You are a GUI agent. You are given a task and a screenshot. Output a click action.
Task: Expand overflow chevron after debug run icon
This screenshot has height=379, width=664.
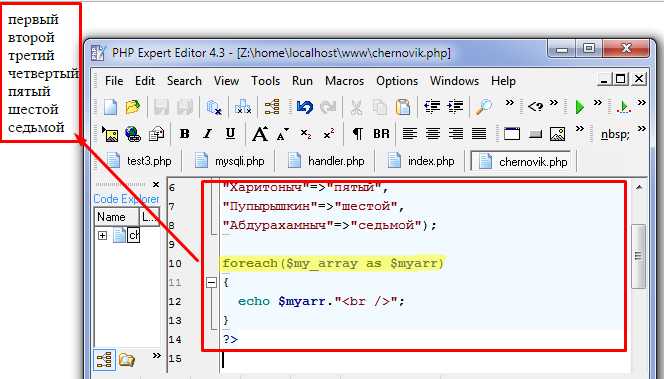tap(642, 102)
